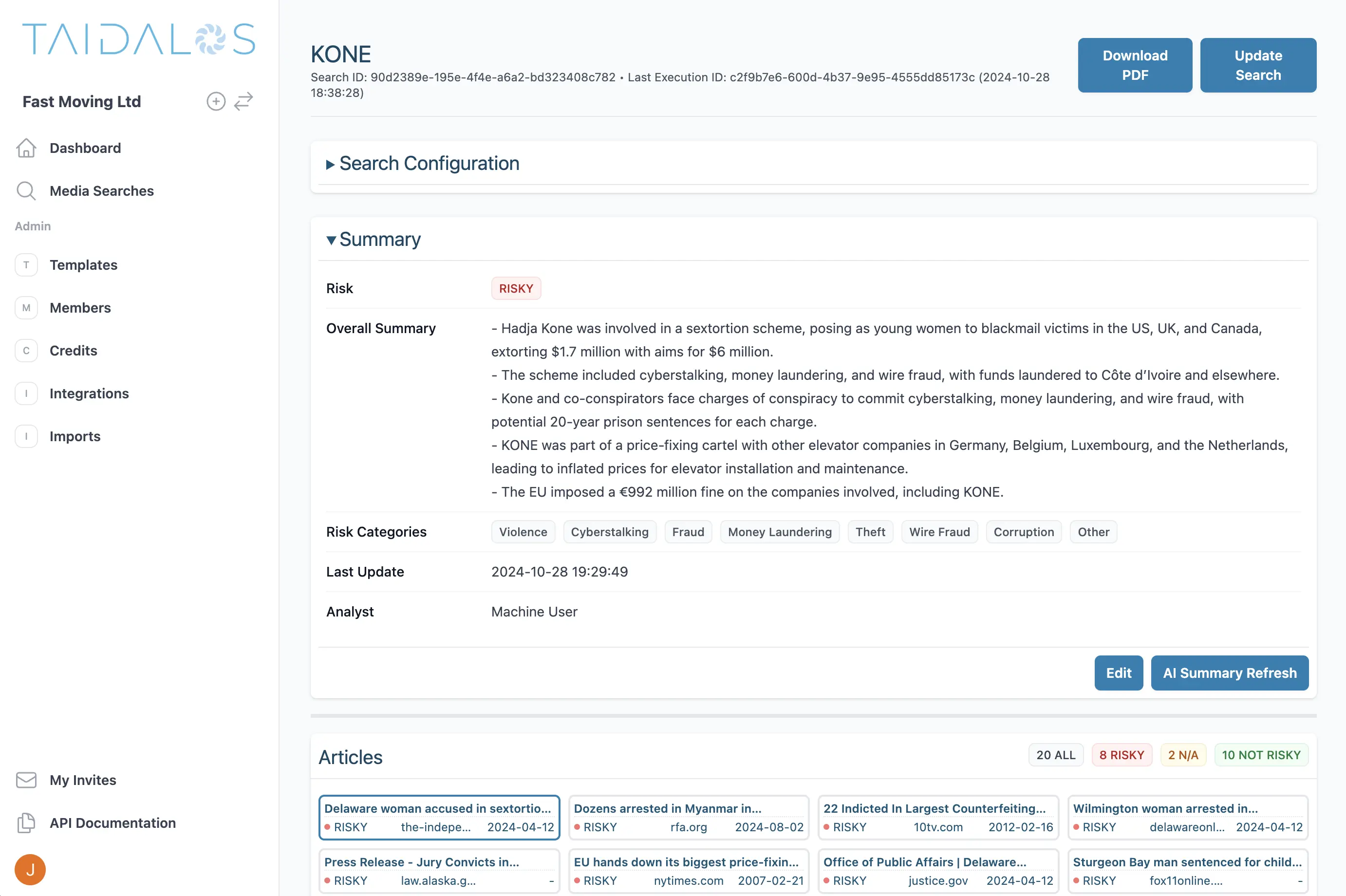Download the report as PDF
The height and width of the screenshot is (896, 1346).
coord(1135,65)
